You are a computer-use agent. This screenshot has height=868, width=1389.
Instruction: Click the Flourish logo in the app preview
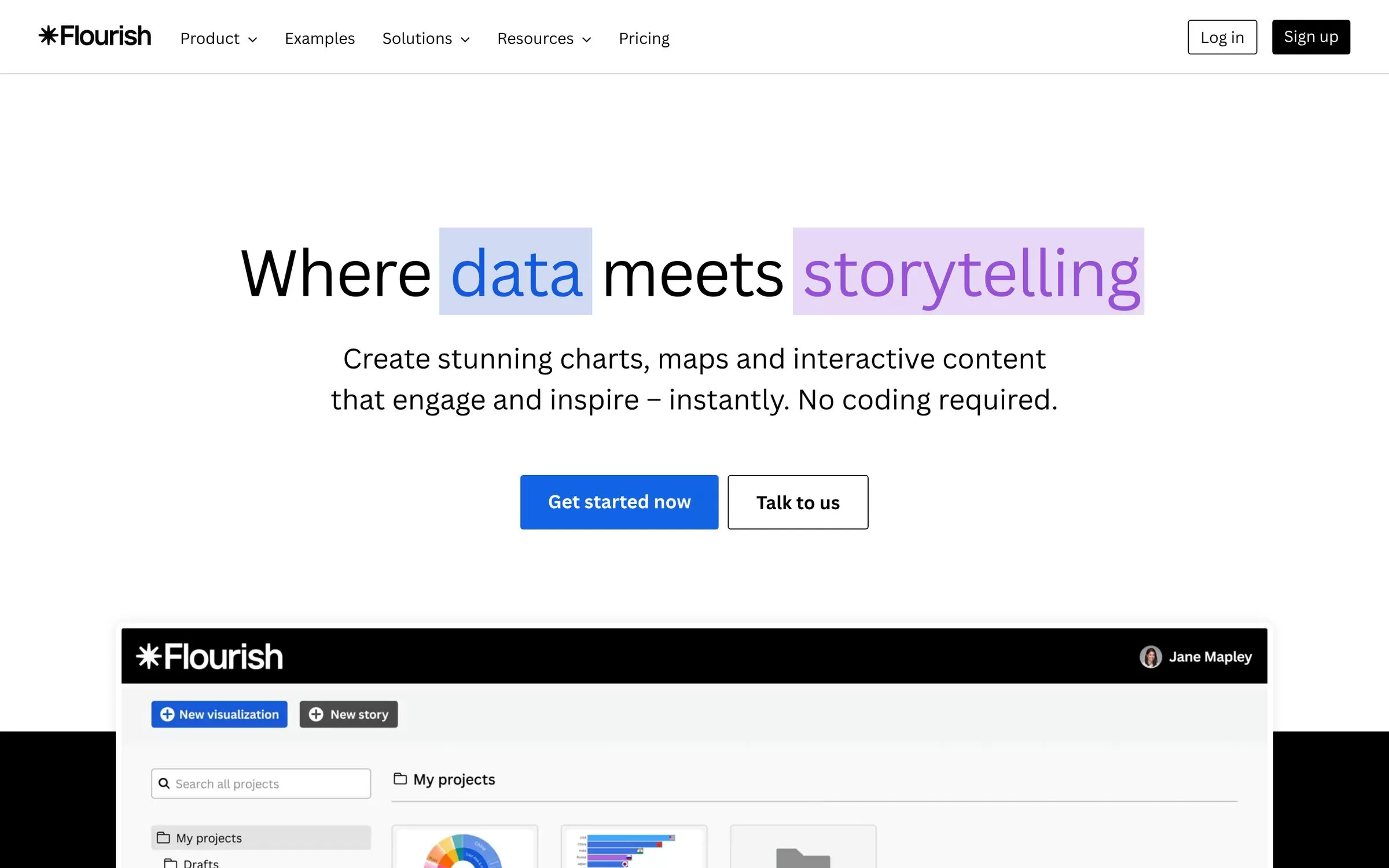(x=210, y=657)
